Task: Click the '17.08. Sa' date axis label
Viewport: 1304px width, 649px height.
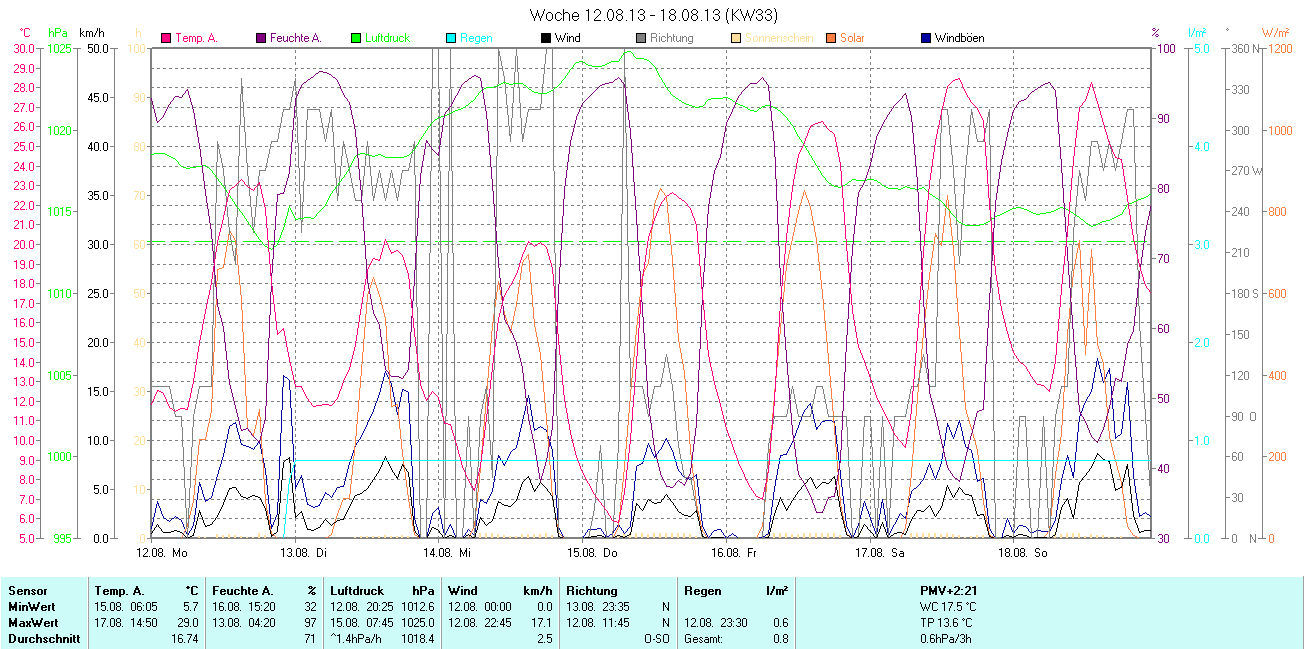Action: point(880,552)
